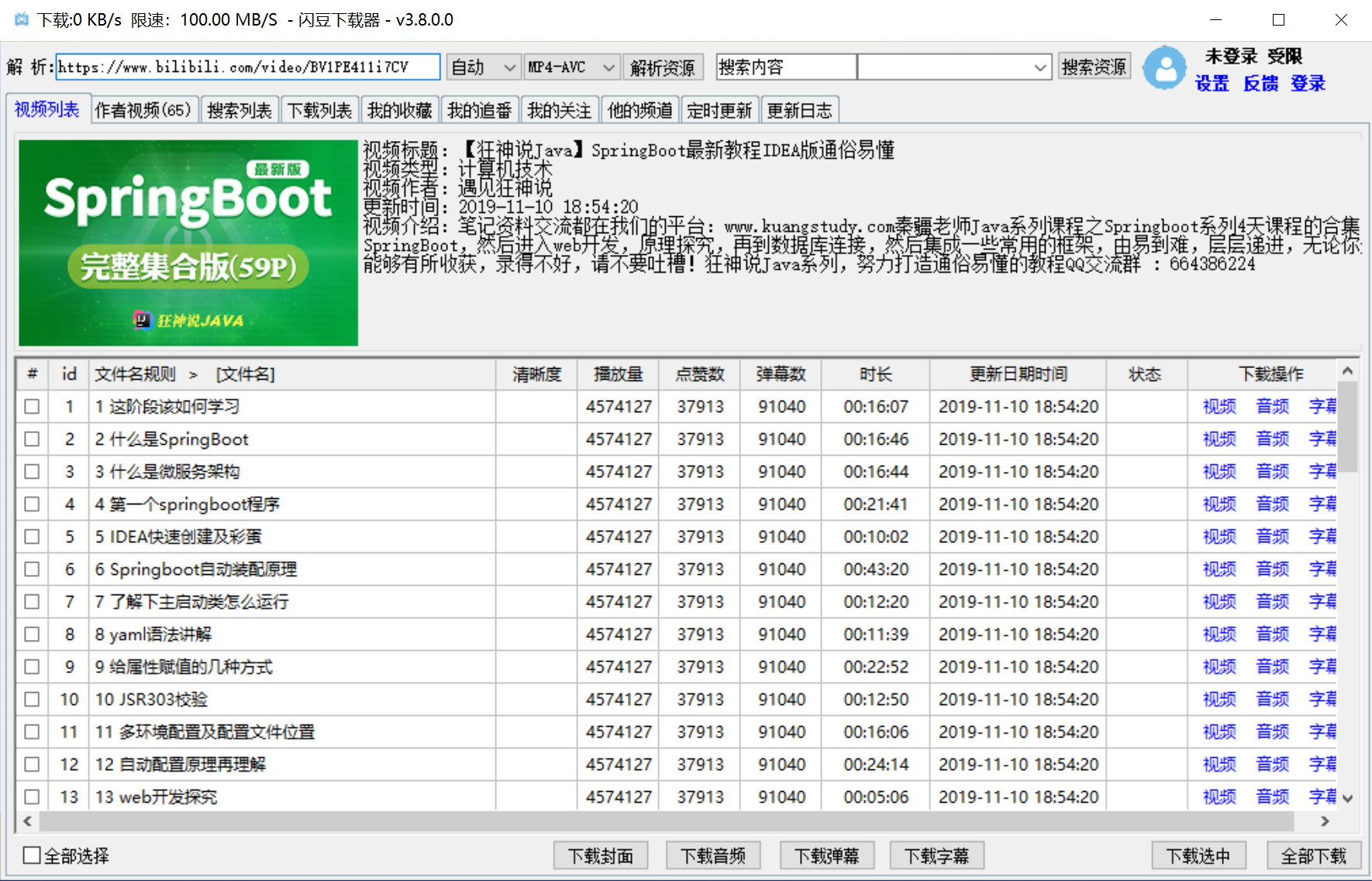This screenshot has width=1372, height=881.
Task: View the 更新日志 tab
Action: coord(799,110)
